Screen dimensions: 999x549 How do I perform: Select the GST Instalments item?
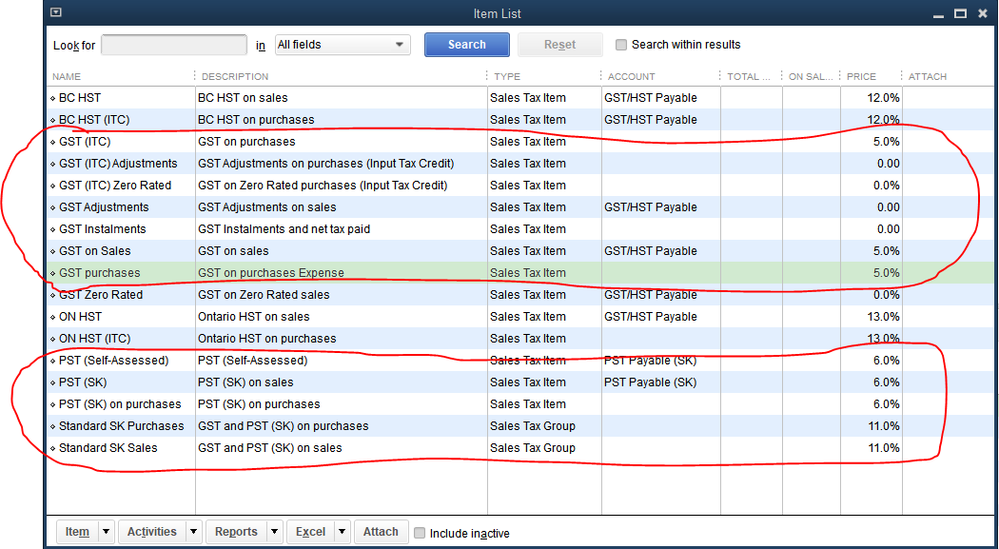(102, 229)
